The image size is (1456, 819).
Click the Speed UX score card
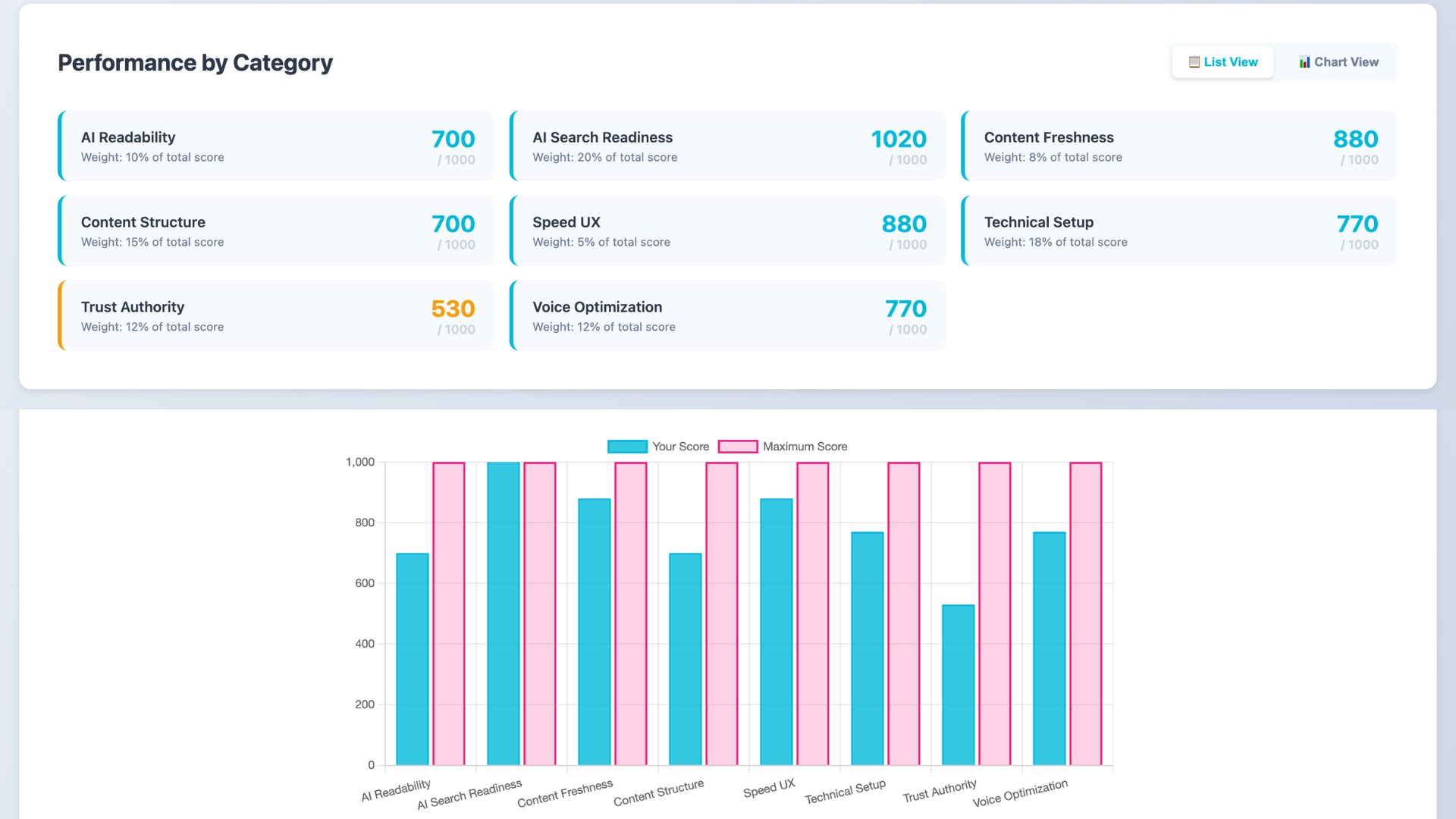point(727,231)
